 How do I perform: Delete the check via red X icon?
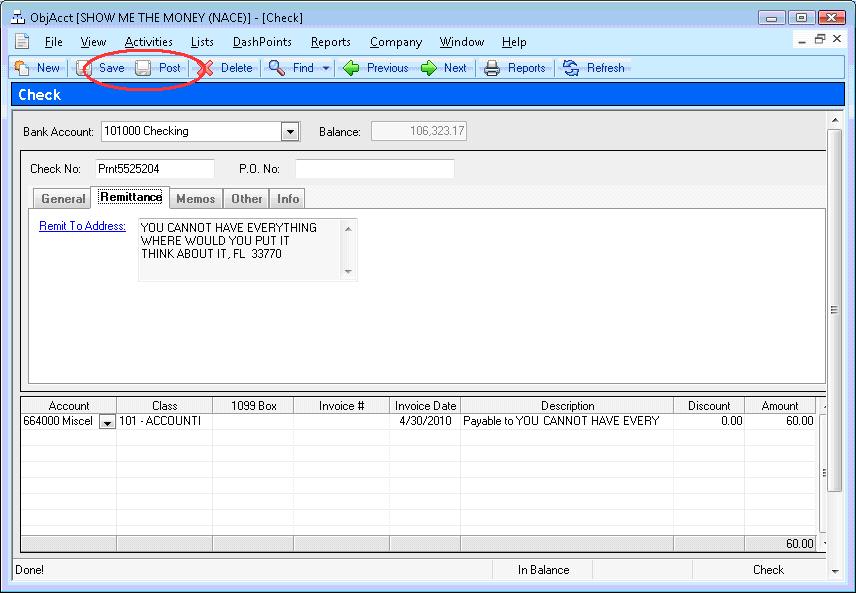tap(204, 68)
